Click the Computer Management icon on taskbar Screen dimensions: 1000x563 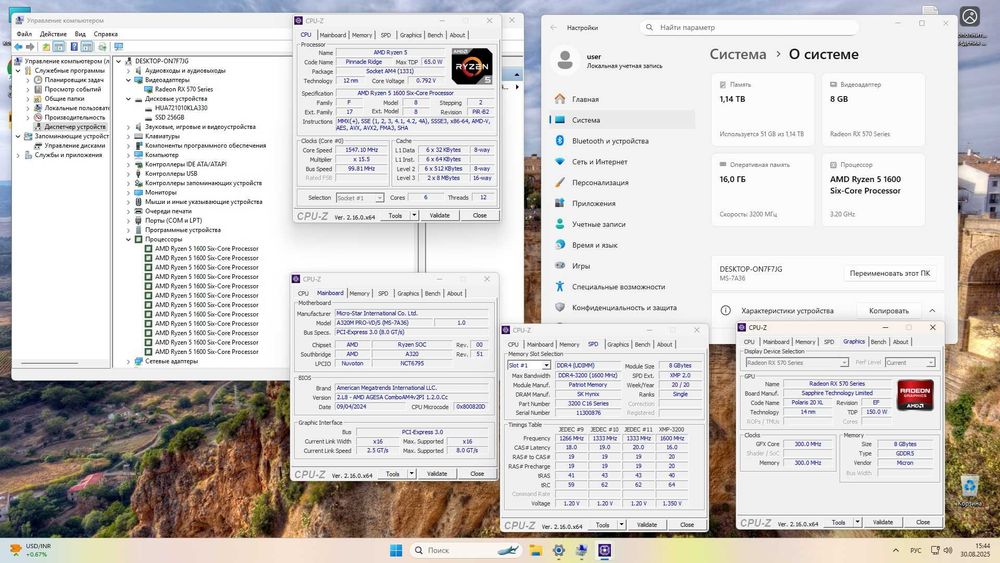point(582,550)
